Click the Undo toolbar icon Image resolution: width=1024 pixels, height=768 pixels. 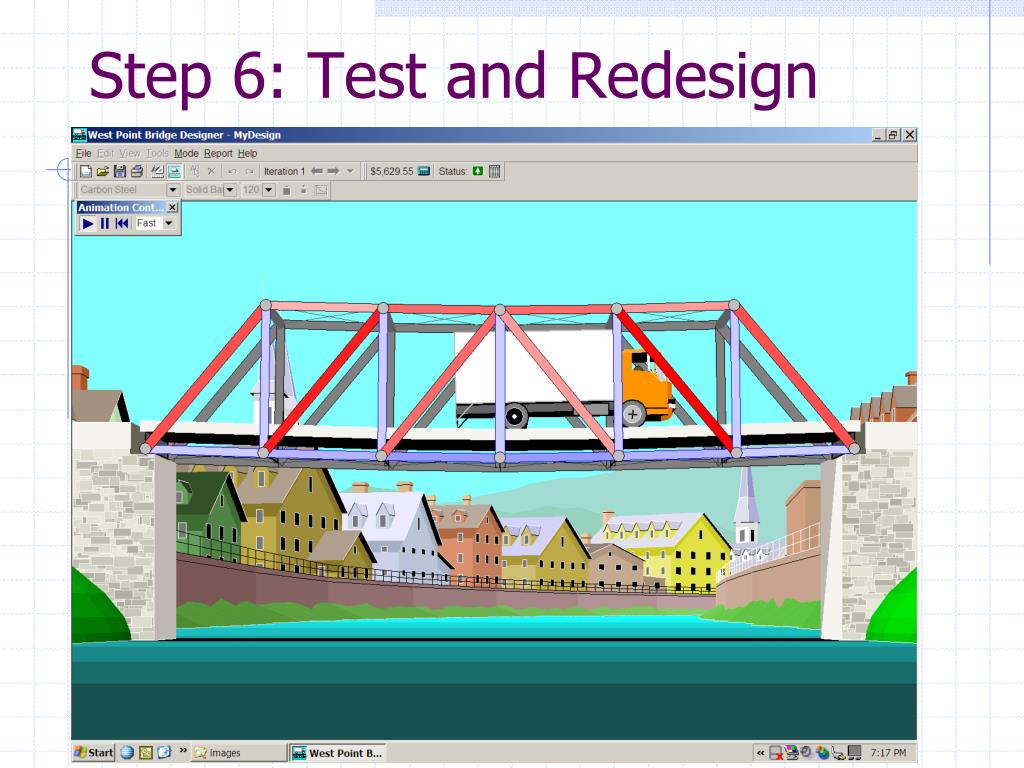tap(232, 171)
